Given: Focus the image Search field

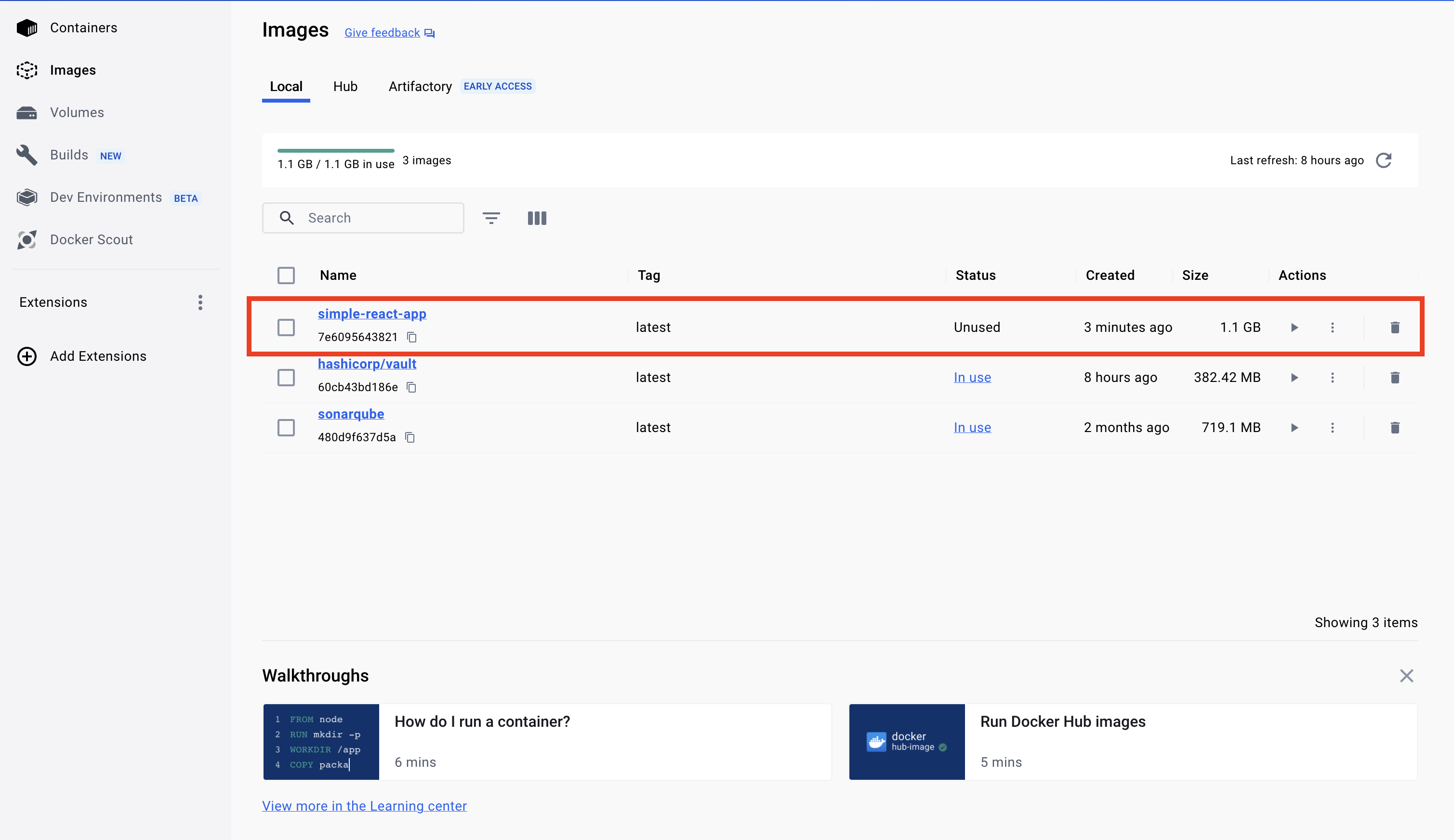Looking at the screenshot, I should point(381,218).
